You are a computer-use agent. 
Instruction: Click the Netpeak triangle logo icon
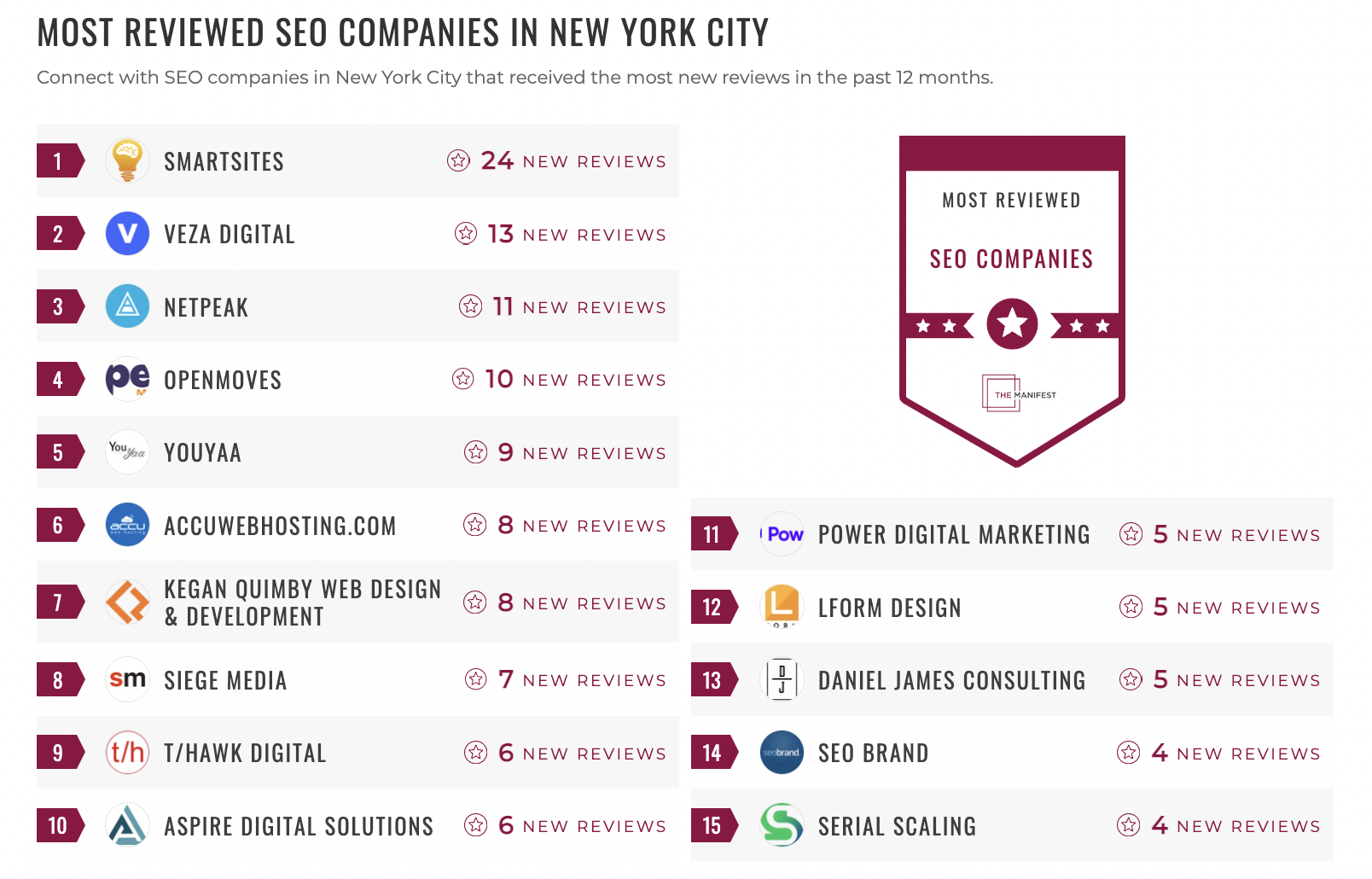click(x=127, y=306)
